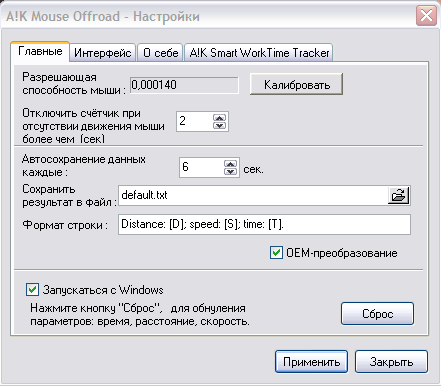Open the О себе tab
This screenshot has height=386, width=441.
tap(160, 53)
